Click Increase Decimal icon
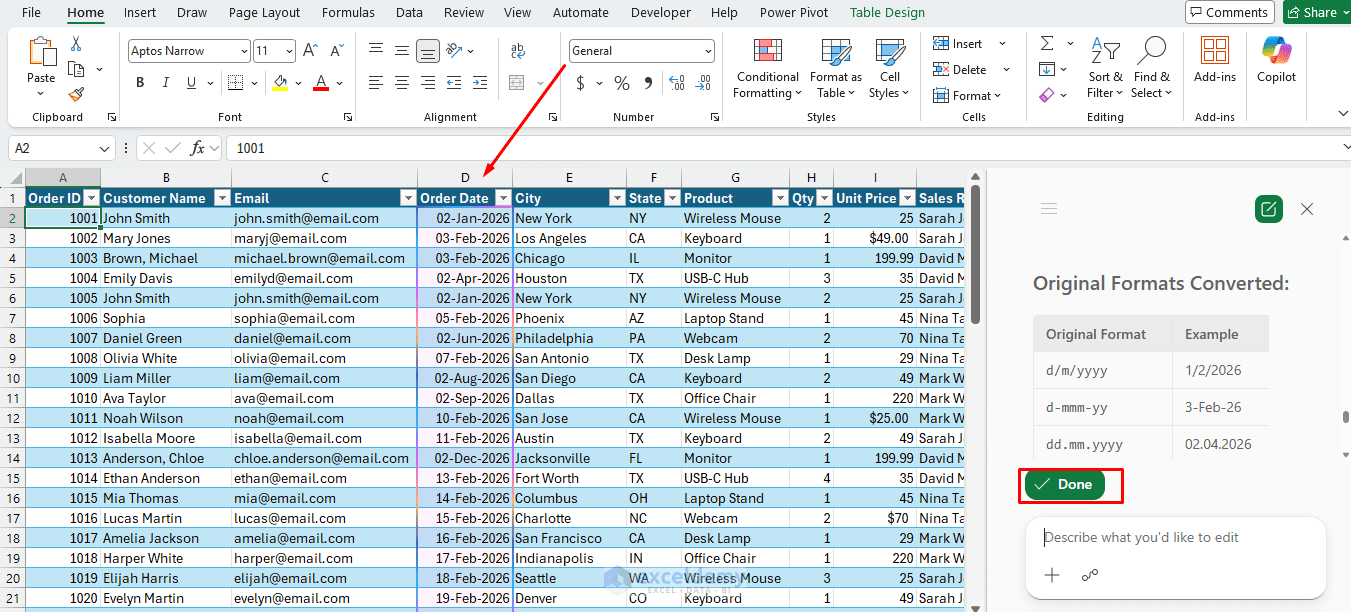The height and width of the screenshot is (612, 1351). (677, 83)
